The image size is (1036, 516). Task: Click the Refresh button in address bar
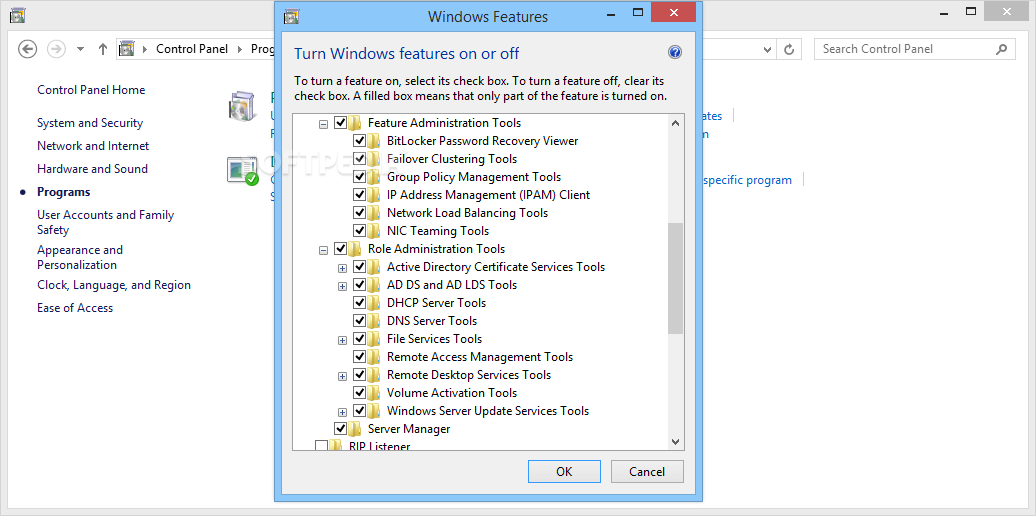tap(789, 49)
